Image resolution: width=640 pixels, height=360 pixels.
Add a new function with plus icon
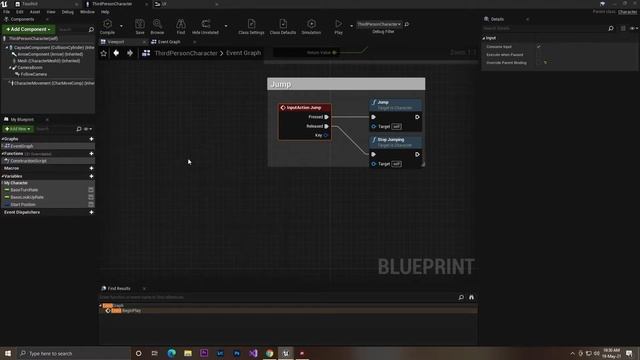(91, 153)
